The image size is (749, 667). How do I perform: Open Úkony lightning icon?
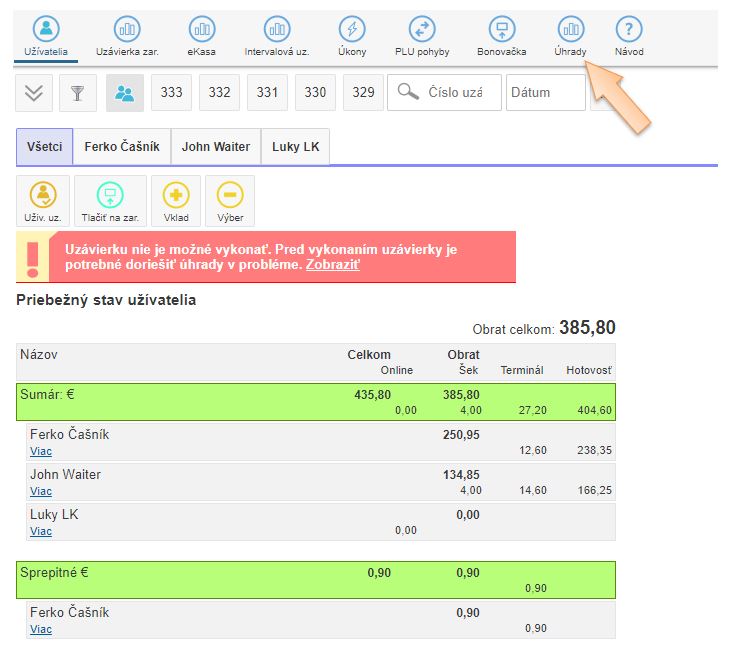pyautogui.click(x=352, y=30)
